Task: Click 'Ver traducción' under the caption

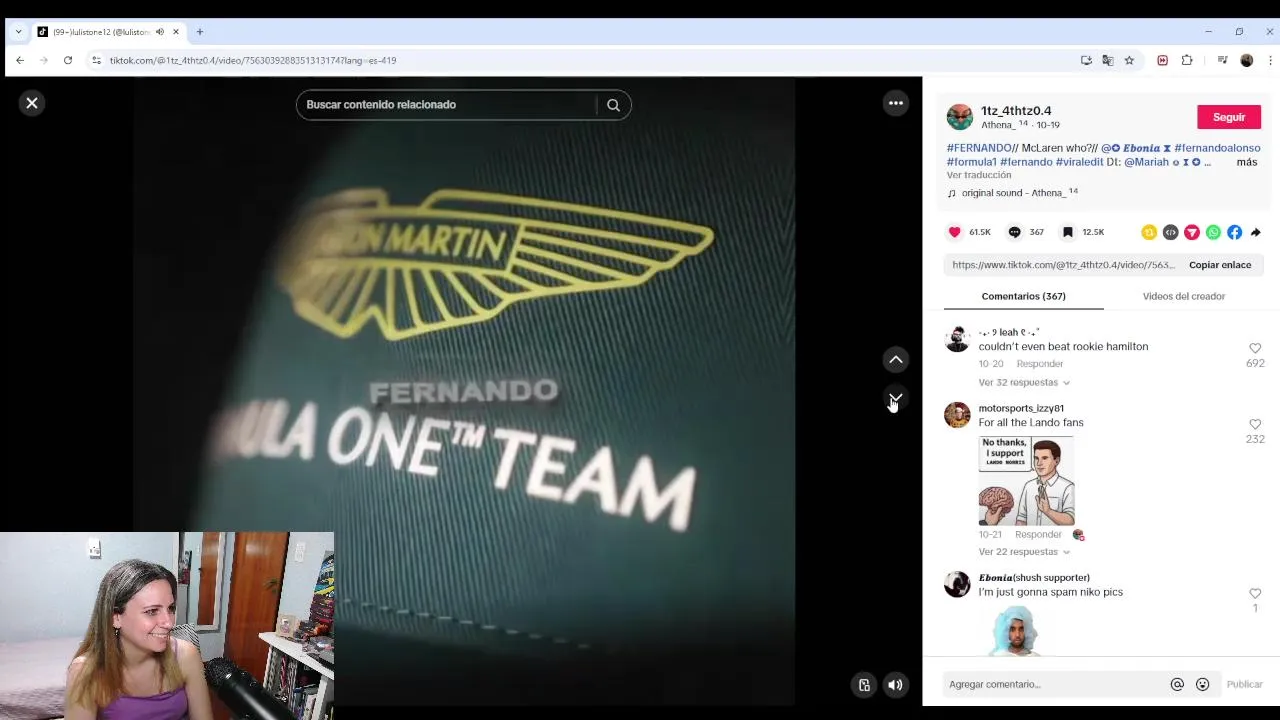Action: pyautogui.click(x=978, y=175)
